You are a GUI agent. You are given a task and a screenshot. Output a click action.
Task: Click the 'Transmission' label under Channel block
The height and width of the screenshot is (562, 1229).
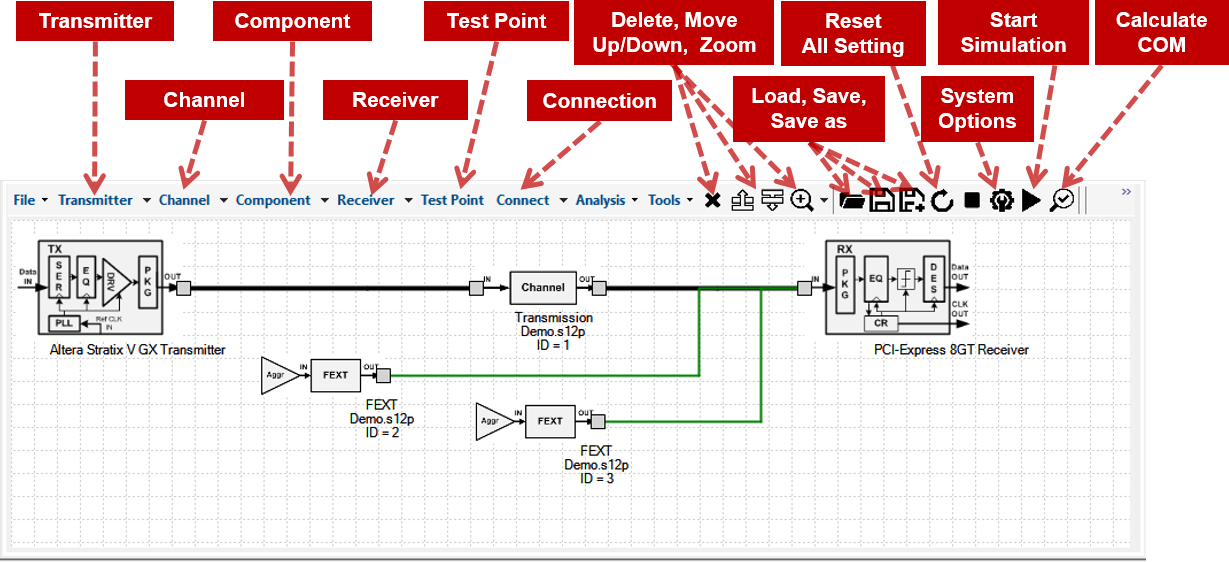(x=556, y=318)
